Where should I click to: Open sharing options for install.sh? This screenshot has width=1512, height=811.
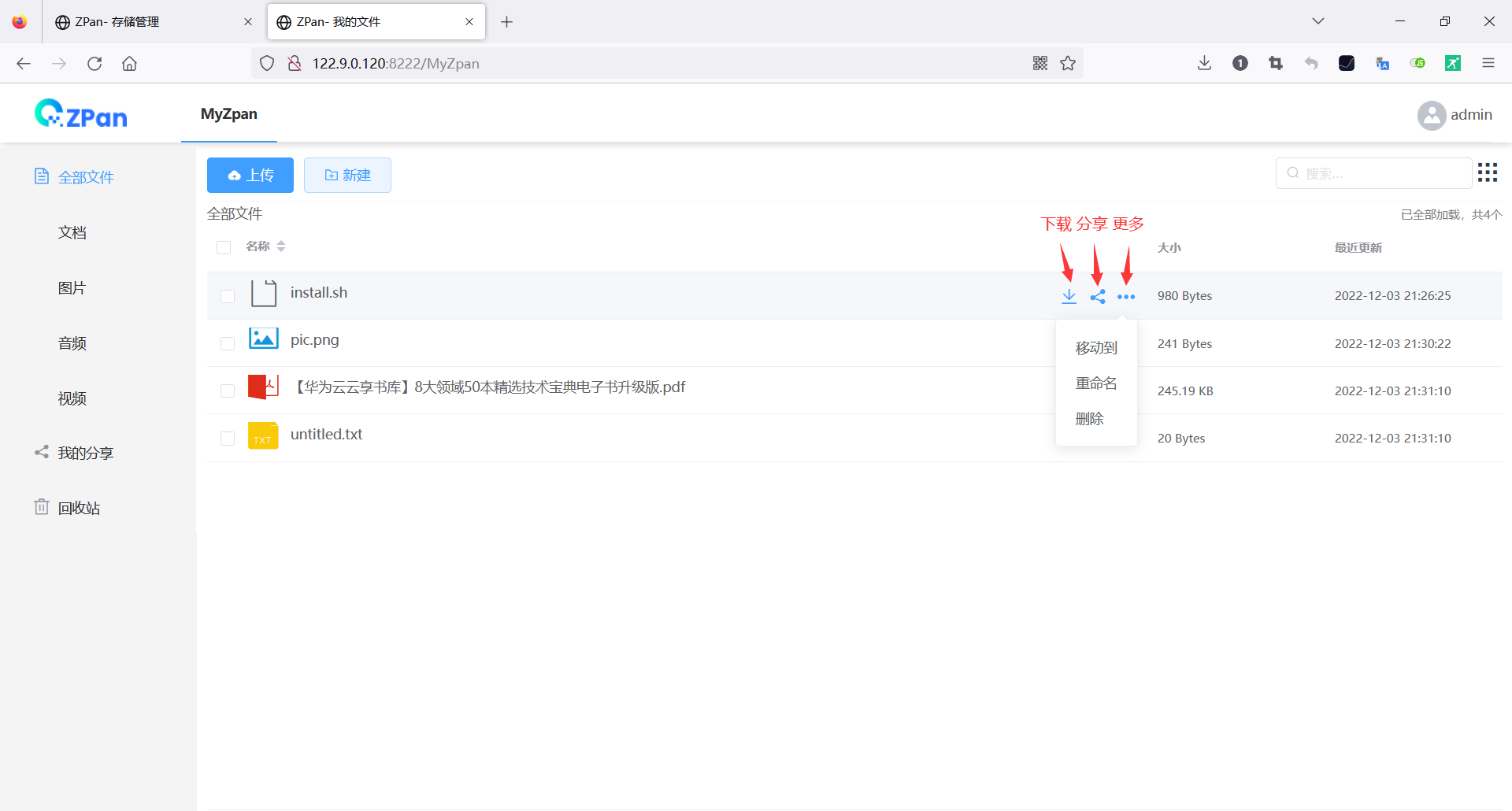(x=1098, y=296)
